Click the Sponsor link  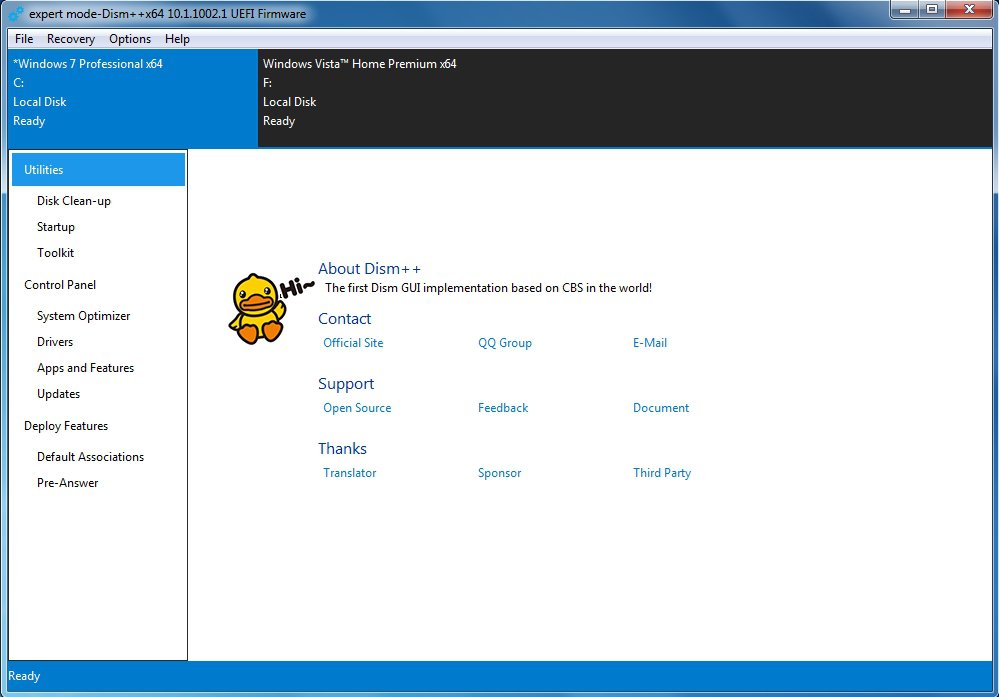(x=500, y=473)
